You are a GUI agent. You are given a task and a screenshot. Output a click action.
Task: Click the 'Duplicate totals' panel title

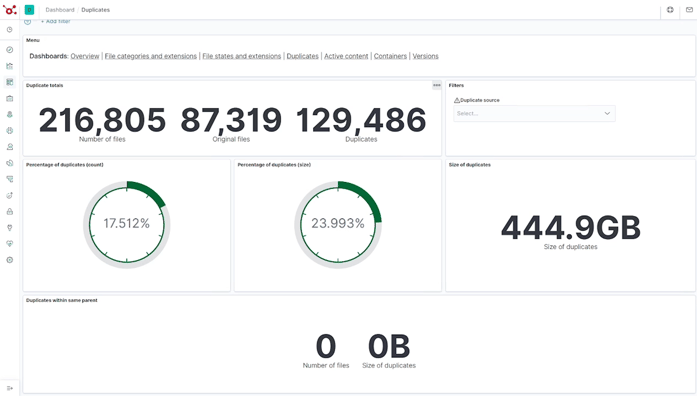44,85
